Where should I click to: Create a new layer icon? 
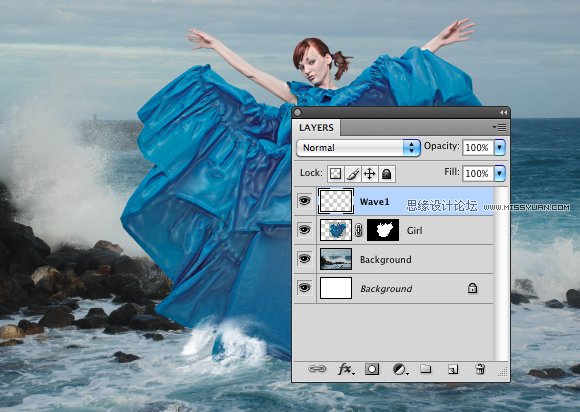pyautogui.click(x=453, y=369)
